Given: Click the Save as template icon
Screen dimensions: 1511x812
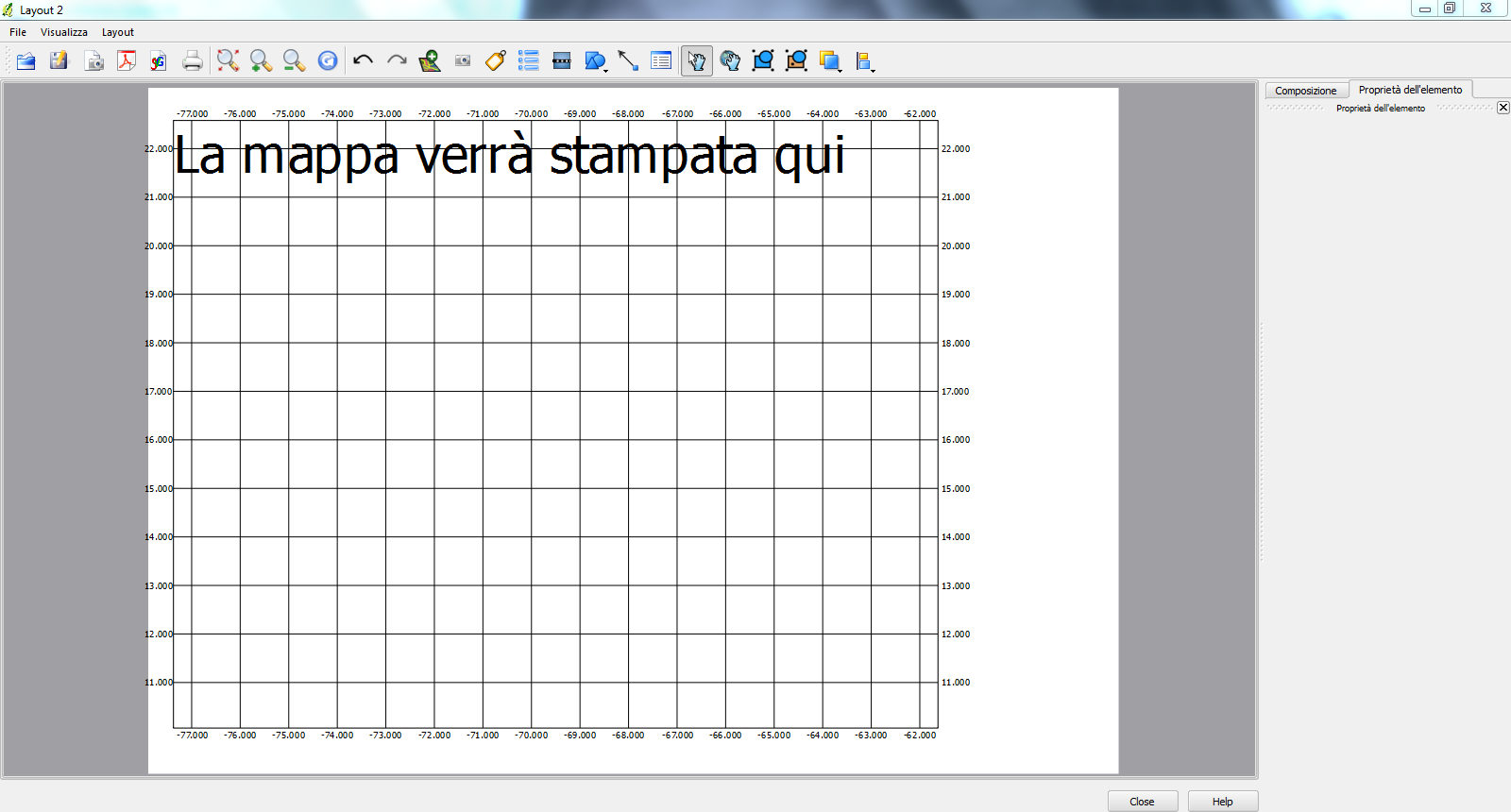Looking at the screenshot, I should coord(59,61).
